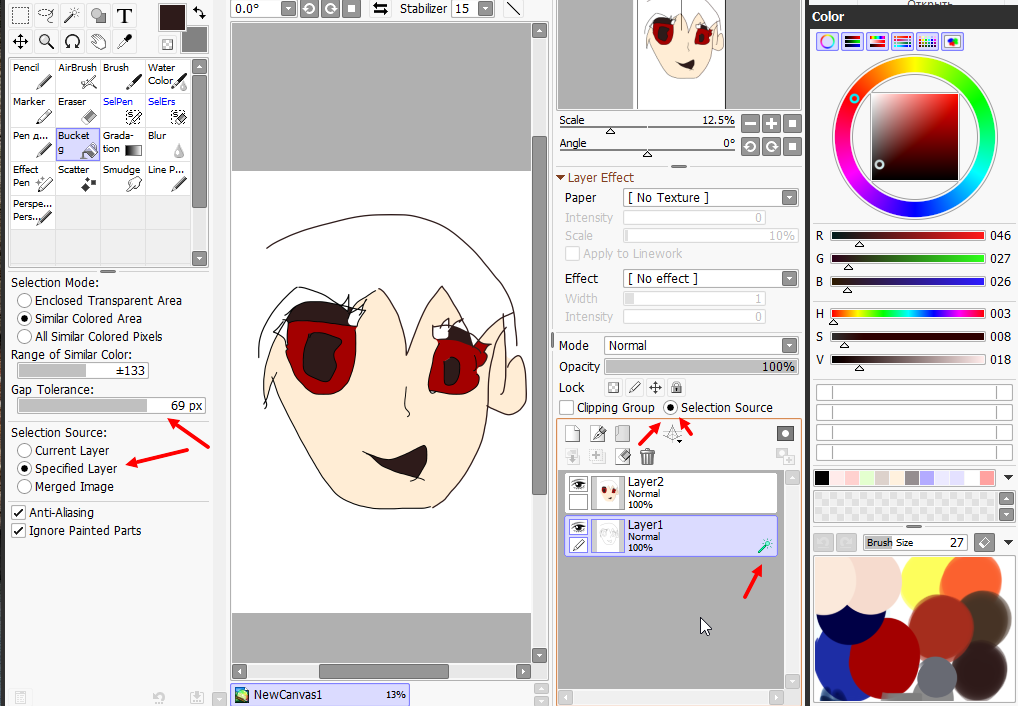Flip the canvas view horizontally
This screenshot has width=1018, height=706.
pyautogui.click(x=380, y=8)
